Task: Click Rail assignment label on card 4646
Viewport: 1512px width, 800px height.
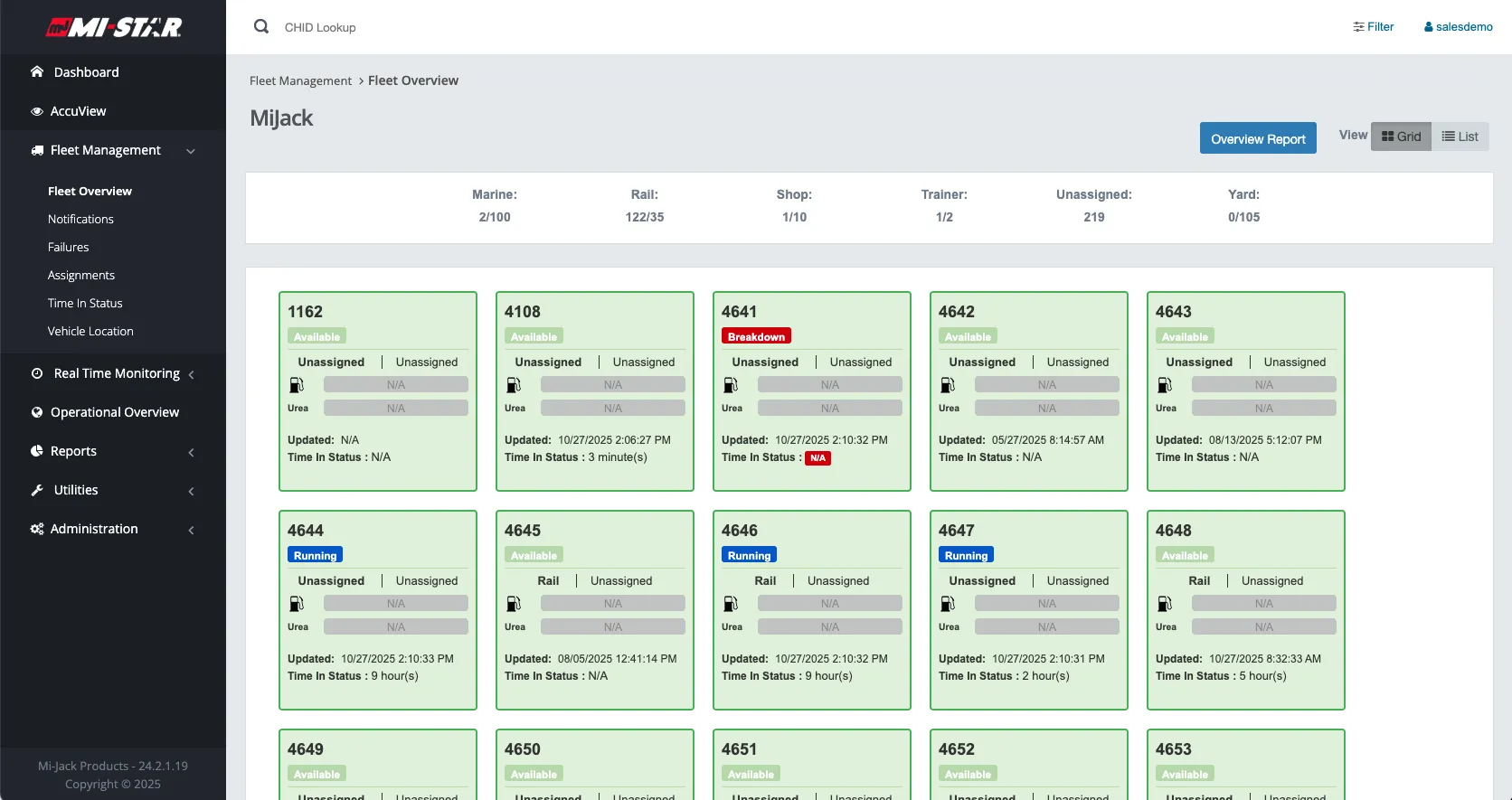Action: tap(765, 580)
